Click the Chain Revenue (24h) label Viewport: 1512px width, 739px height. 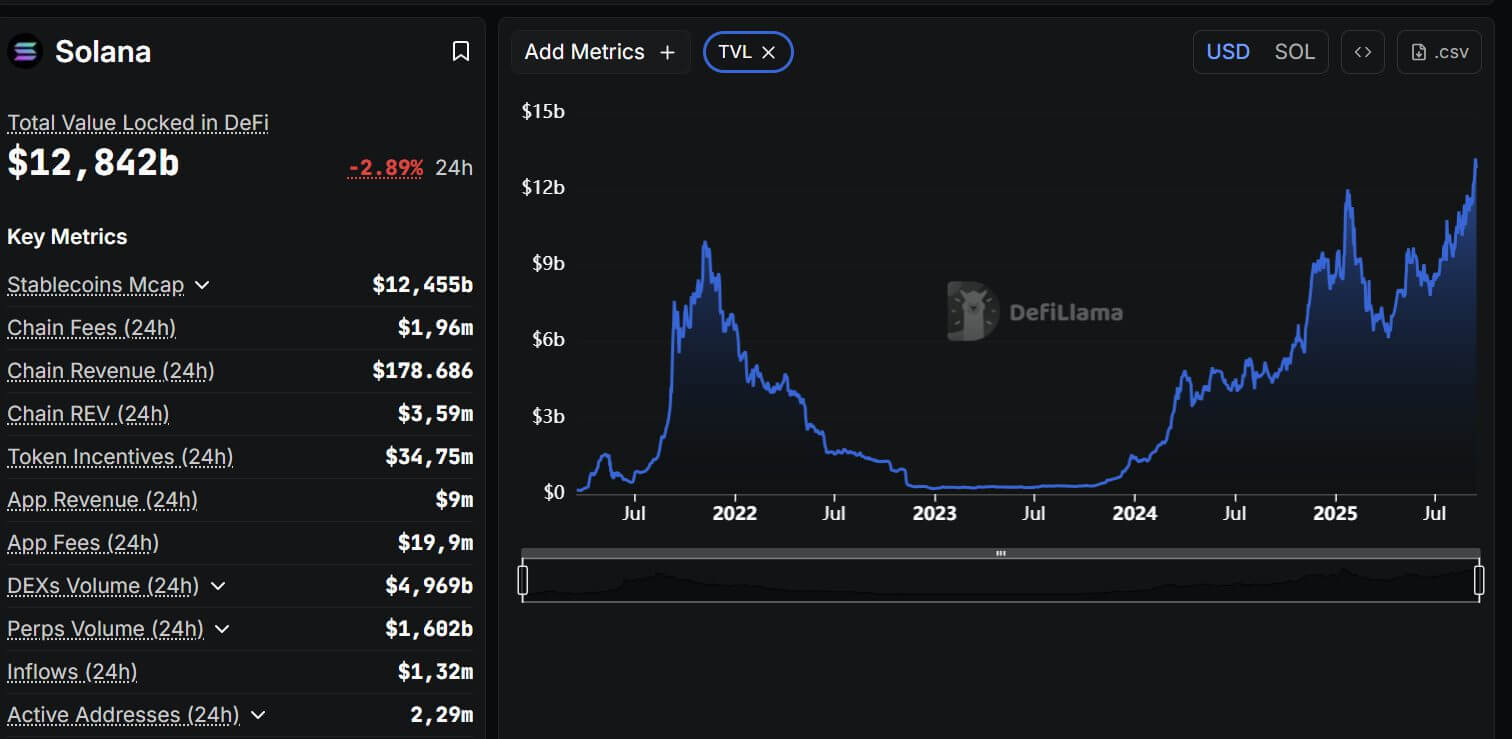click(111, 371)
